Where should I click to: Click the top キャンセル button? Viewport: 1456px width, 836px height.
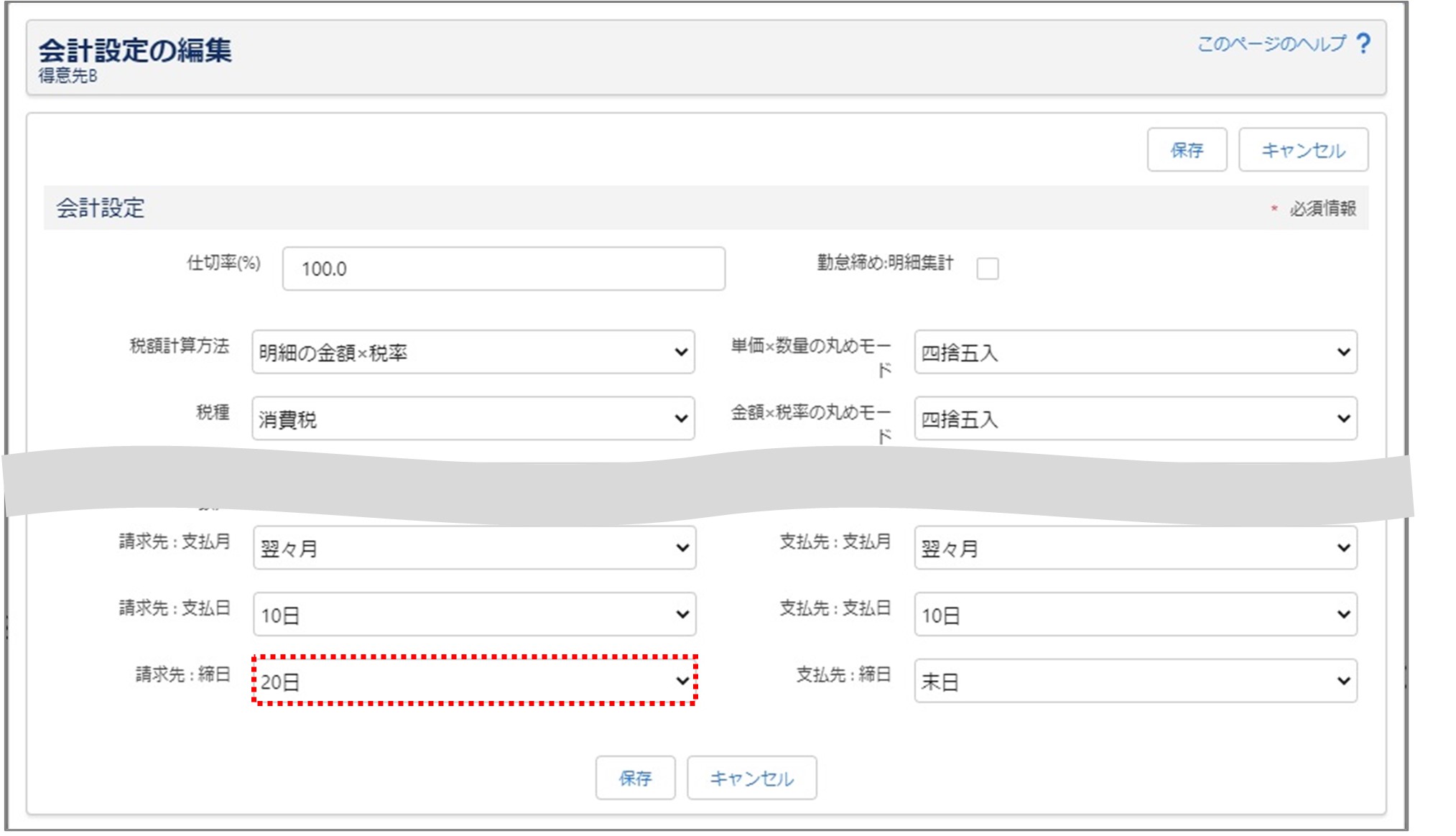tap(1302, 150)
